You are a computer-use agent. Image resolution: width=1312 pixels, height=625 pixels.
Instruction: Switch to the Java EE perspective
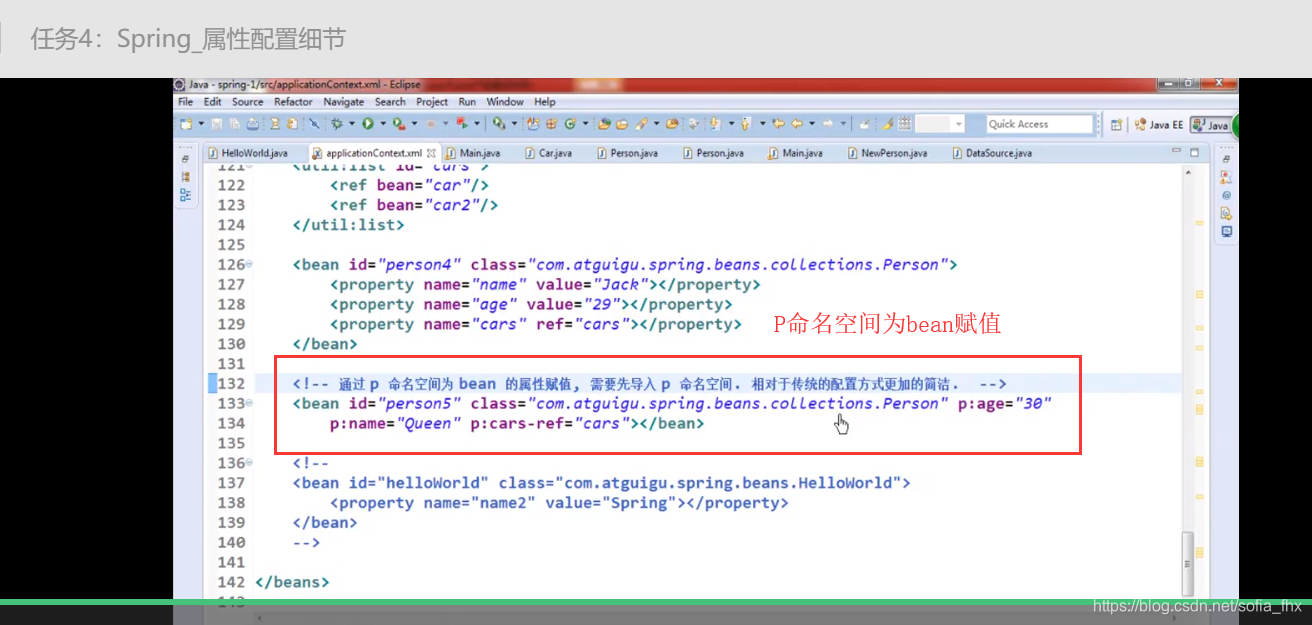1158,125
